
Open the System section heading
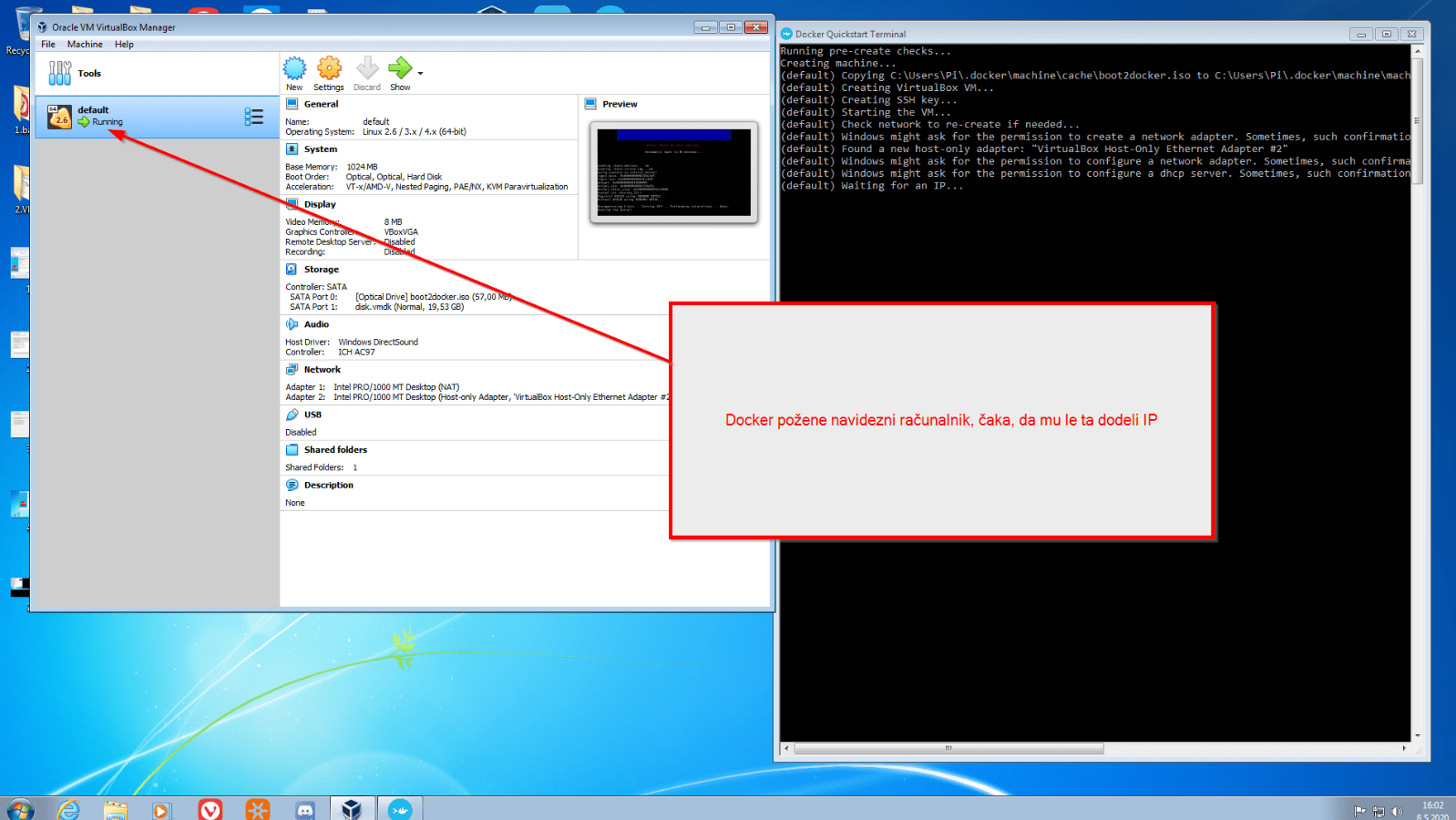tap(320, 149)
